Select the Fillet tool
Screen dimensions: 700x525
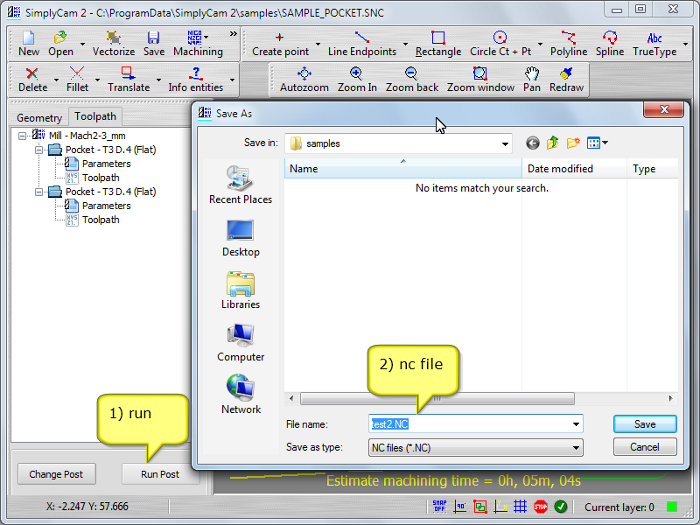(78, 79)
